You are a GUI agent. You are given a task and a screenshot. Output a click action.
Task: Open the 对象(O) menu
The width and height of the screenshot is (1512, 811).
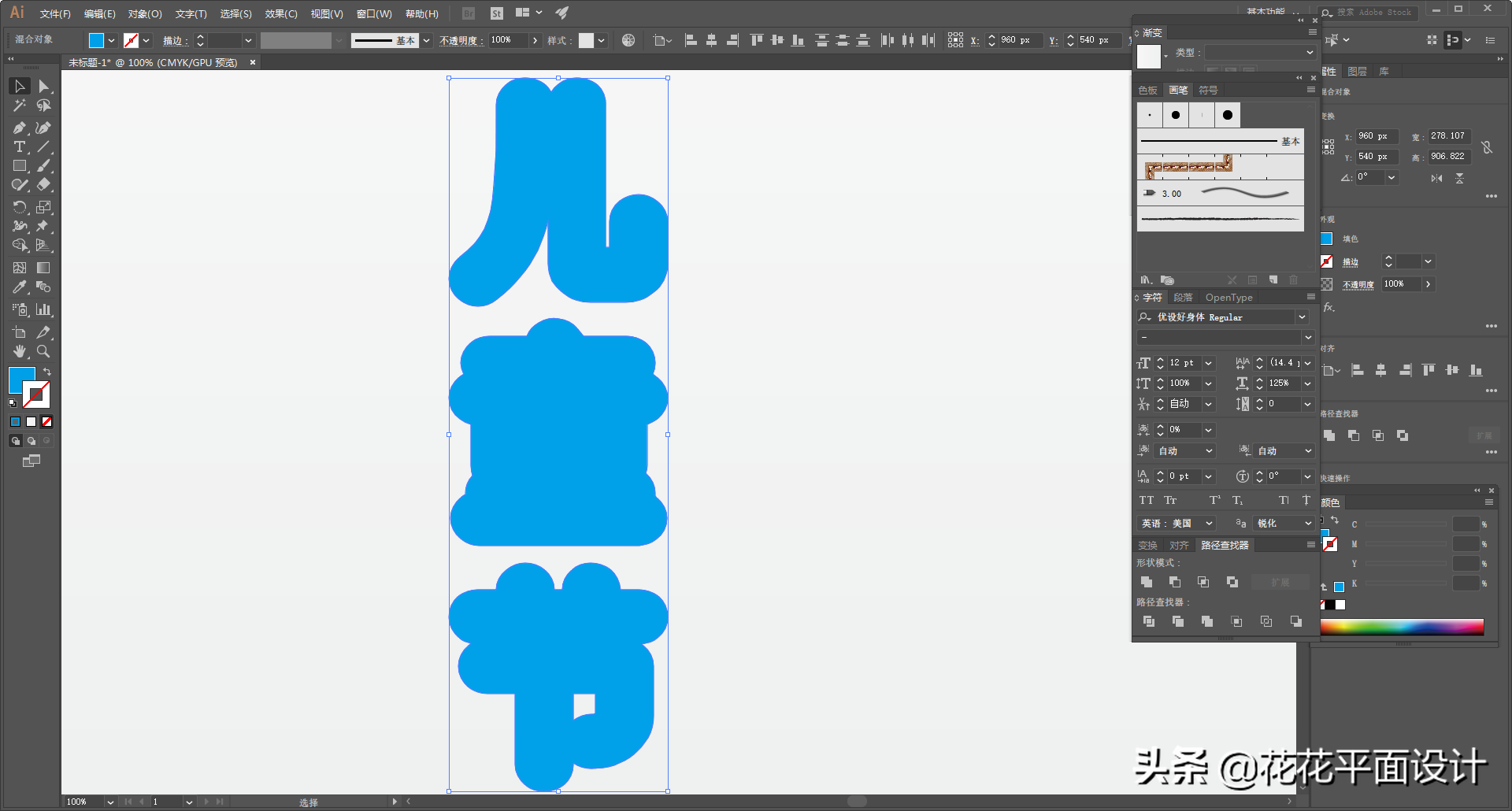pos(145,14)
